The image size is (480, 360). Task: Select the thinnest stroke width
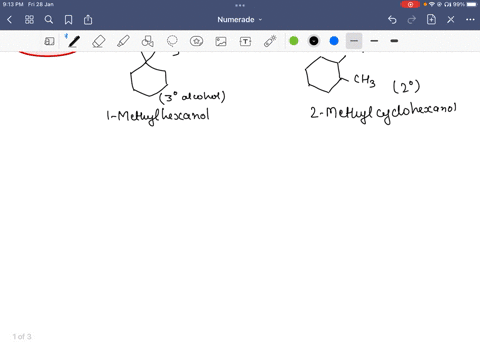click(354, 41)
